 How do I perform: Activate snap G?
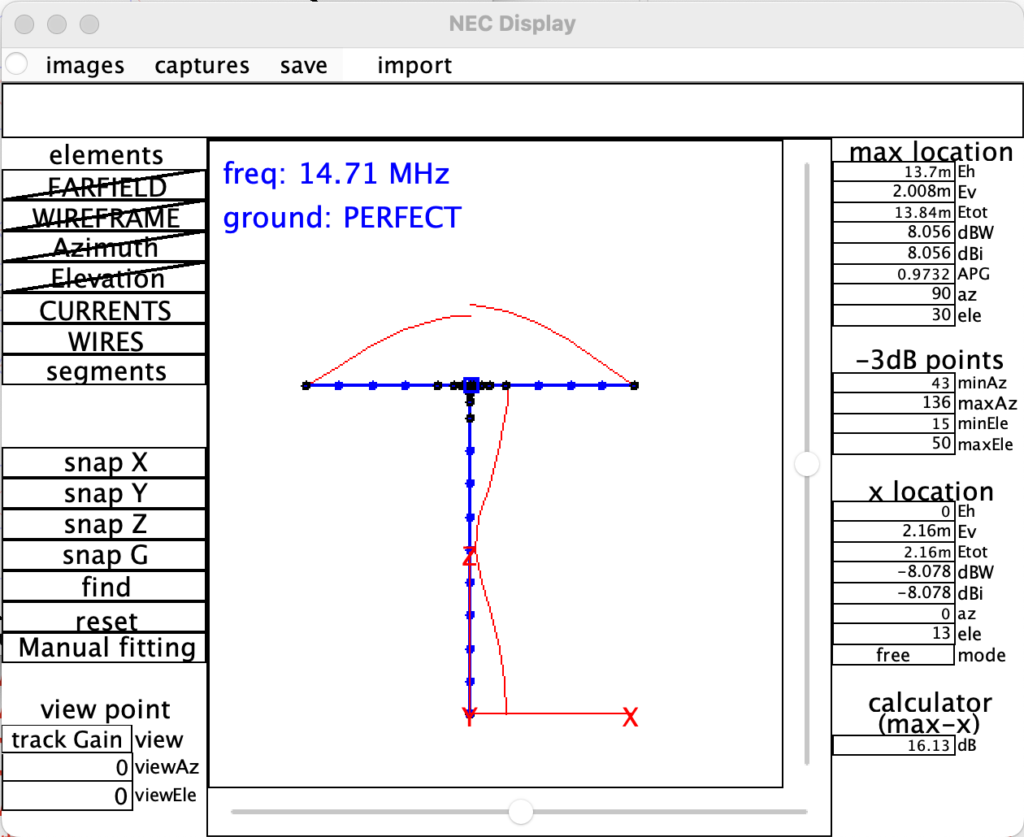[x=104, y=554]
